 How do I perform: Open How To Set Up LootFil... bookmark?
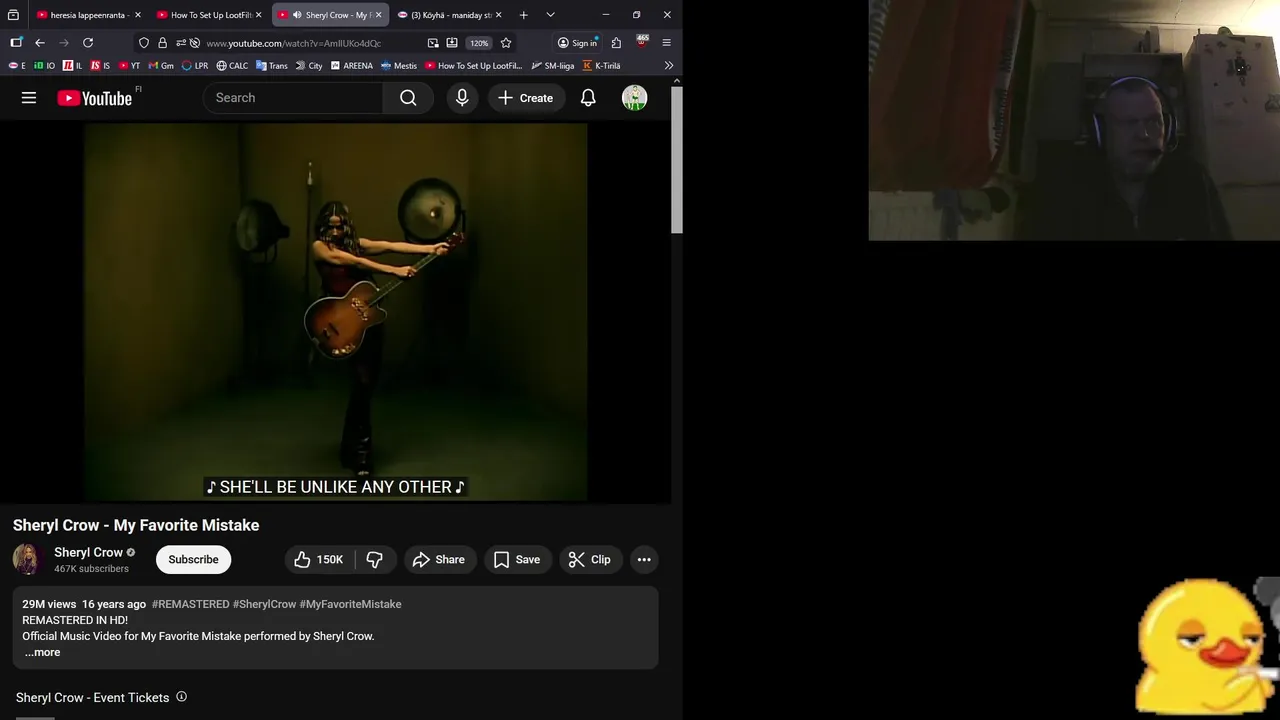(474, 66)
